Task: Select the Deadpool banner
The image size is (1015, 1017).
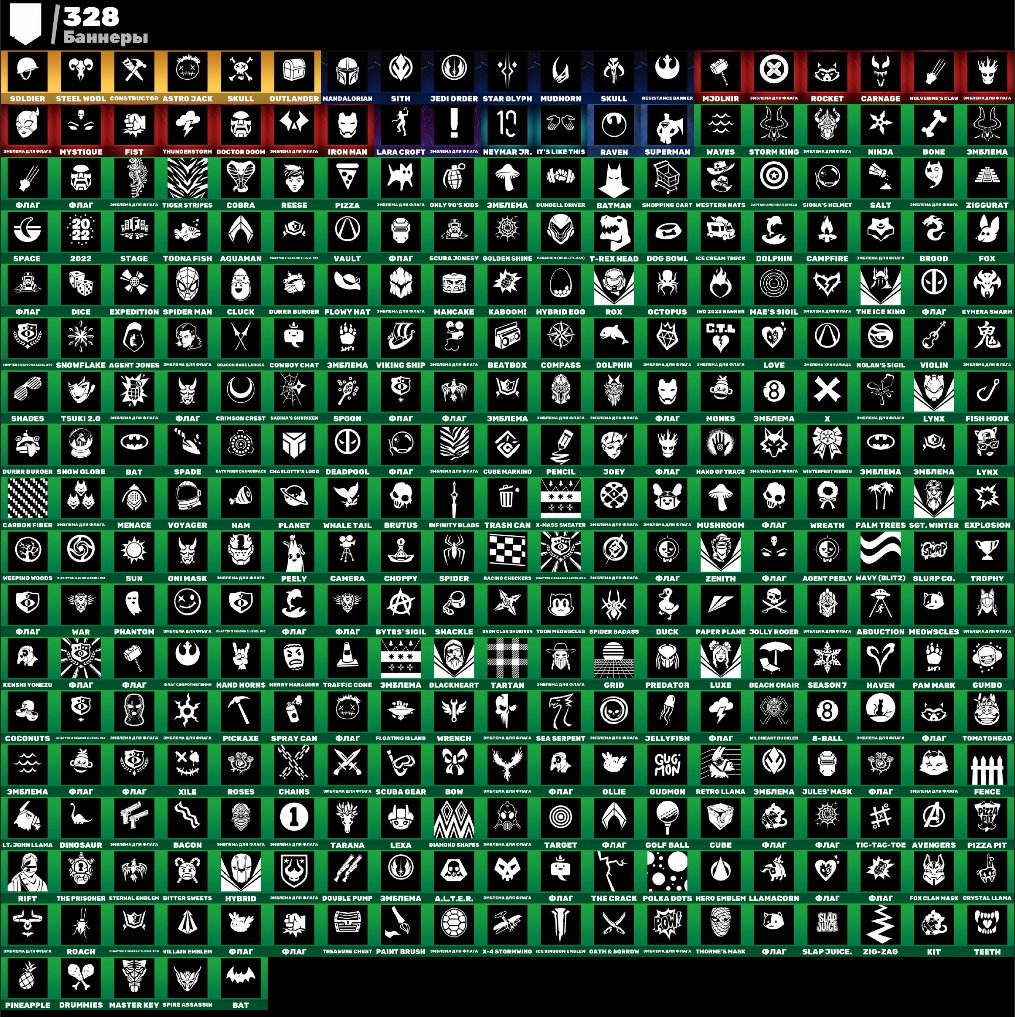Action: (x=348, y=444)
